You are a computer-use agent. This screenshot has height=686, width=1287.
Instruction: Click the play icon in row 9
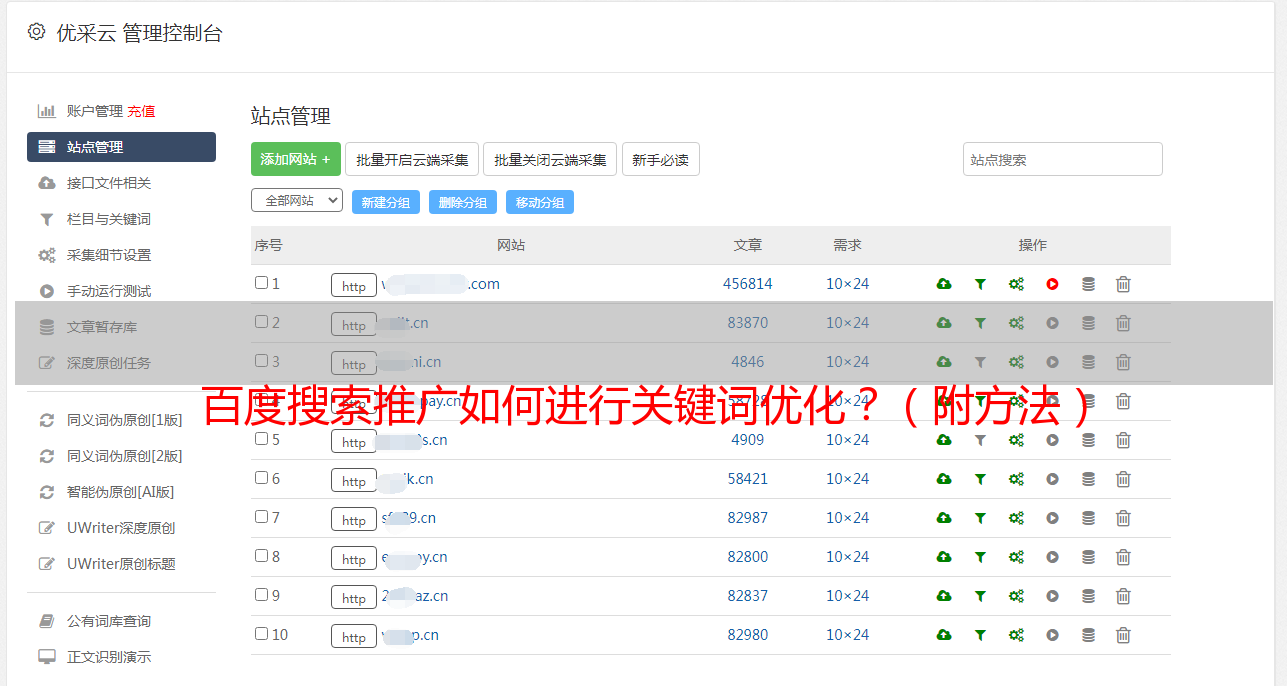1052,596
